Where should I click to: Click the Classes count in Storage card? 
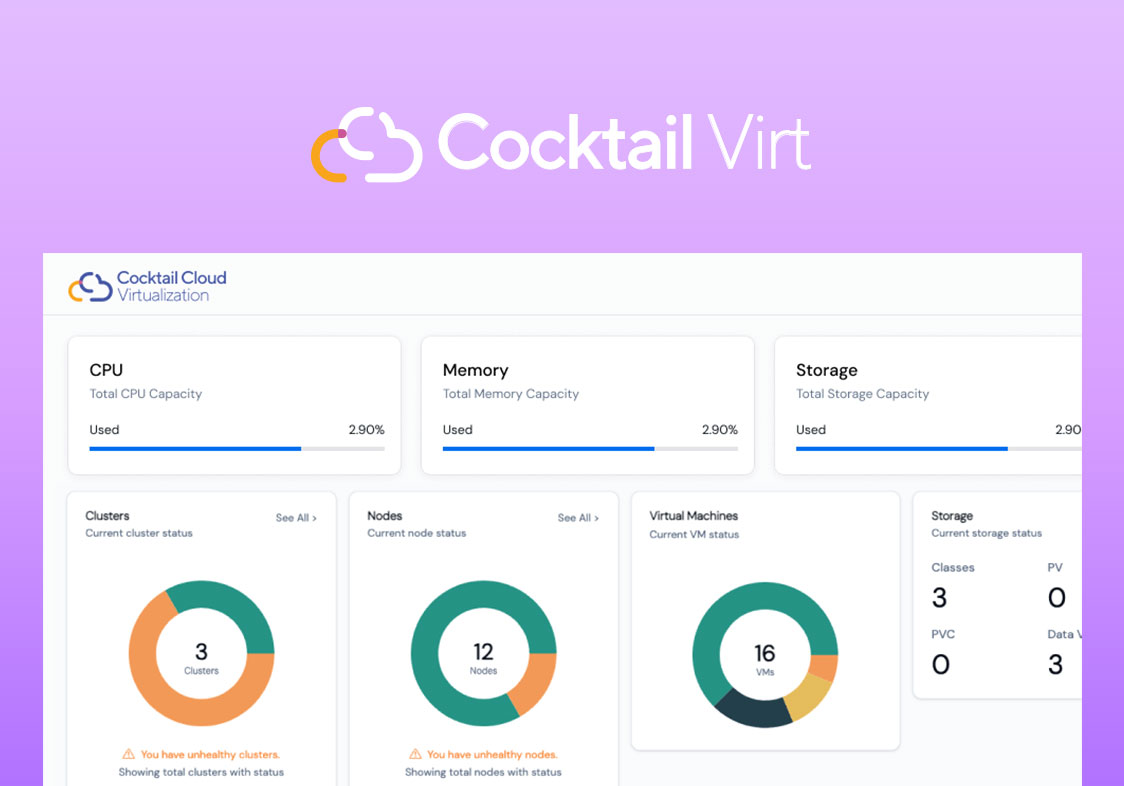click(x=939, y=598)
